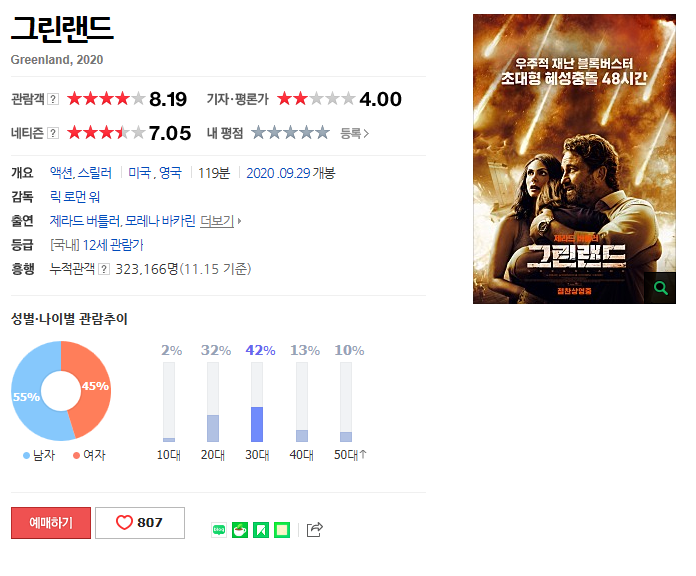The width and height of the screenshot is (696, 576).
Task: Open the 액션 genre link
Action: [61, 173]
